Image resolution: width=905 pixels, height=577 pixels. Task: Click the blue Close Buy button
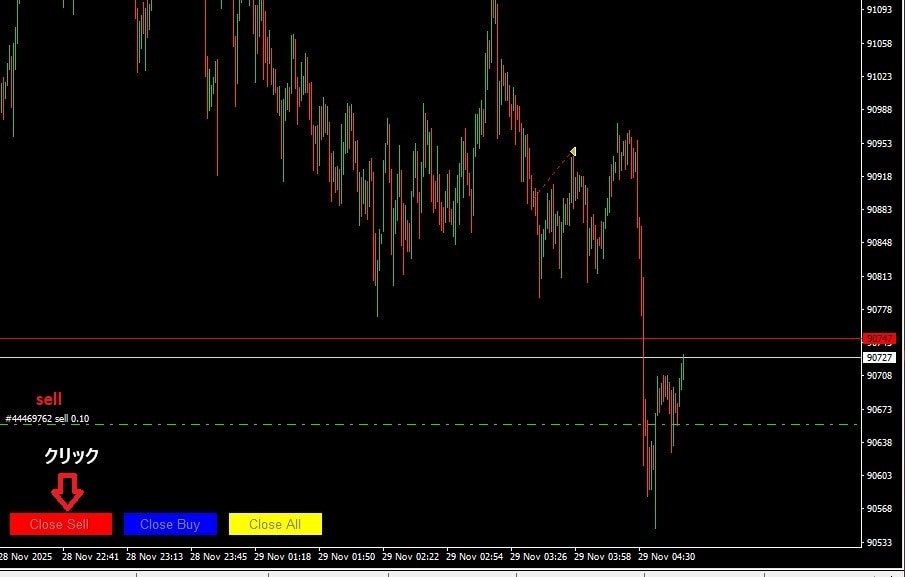coord(170,524)
